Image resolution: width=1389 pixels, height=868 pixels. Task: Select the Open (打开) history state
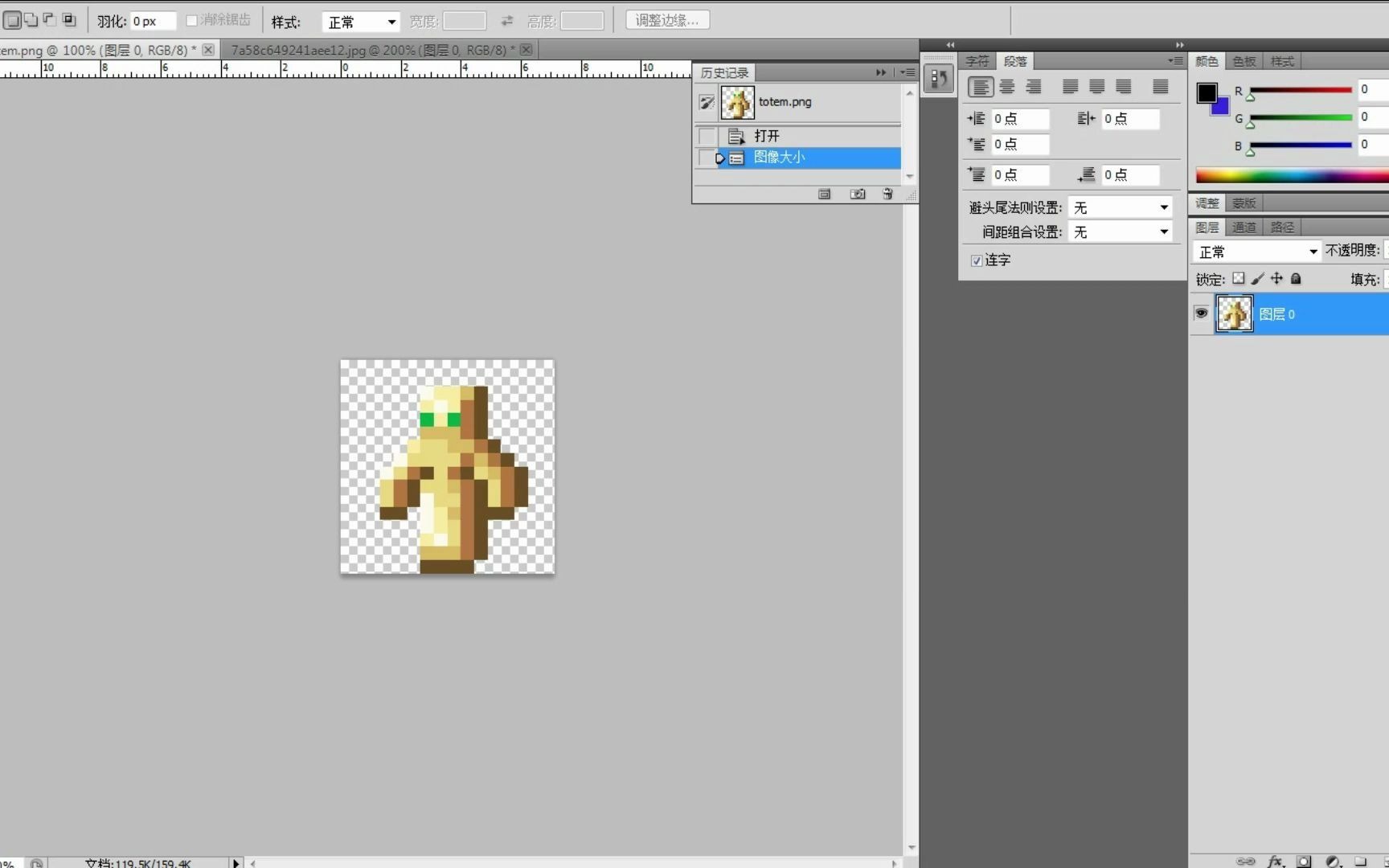point(809,136)
